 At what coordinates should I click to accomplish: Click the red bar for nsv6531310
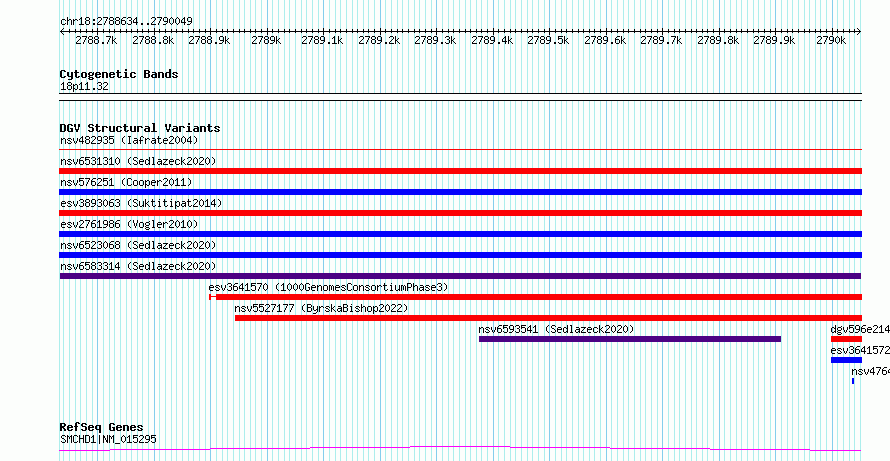coord(461,171)
